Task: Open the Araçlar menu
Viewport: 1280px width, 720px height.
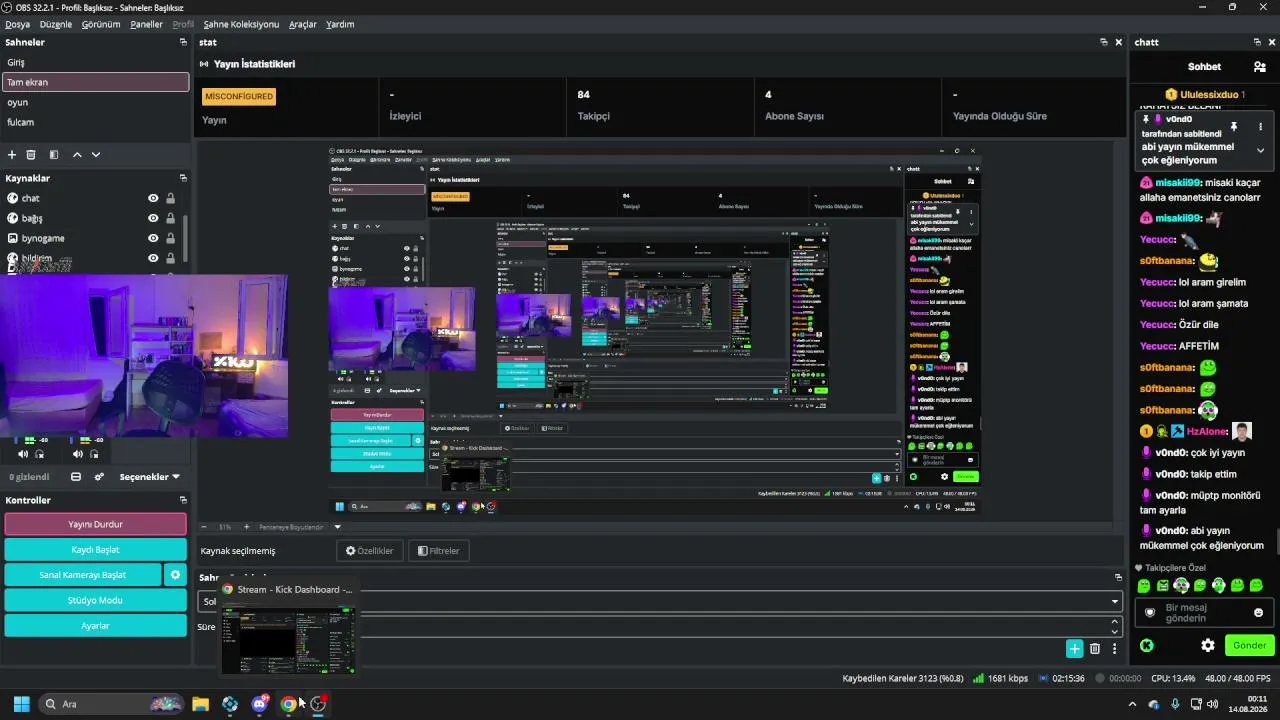Action: pos(303,24)
